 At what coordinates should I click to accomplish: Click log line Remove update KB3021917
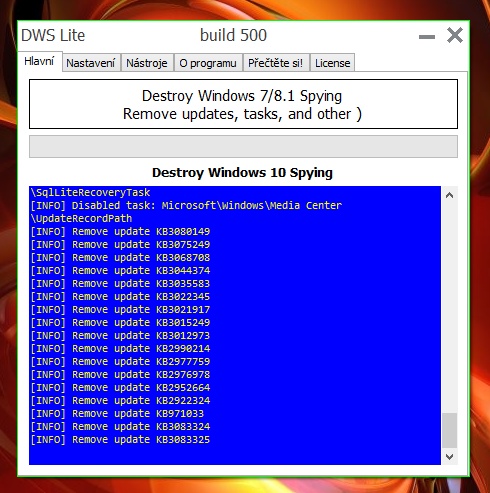[x=120, y=310]
